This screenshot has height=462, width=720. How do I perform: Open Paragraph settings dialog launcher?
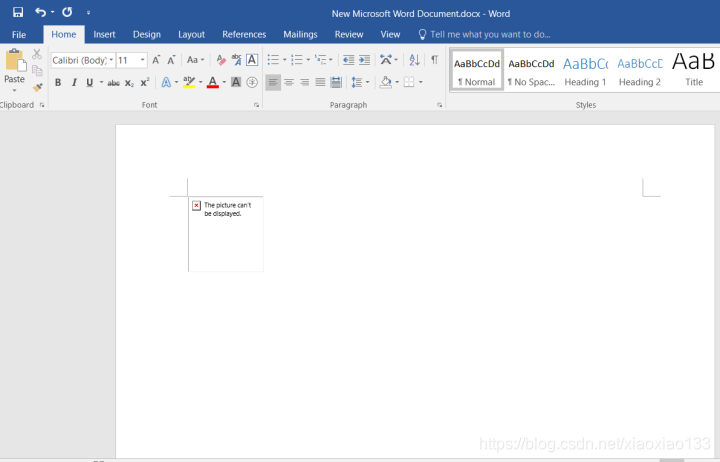click(439, 105)
